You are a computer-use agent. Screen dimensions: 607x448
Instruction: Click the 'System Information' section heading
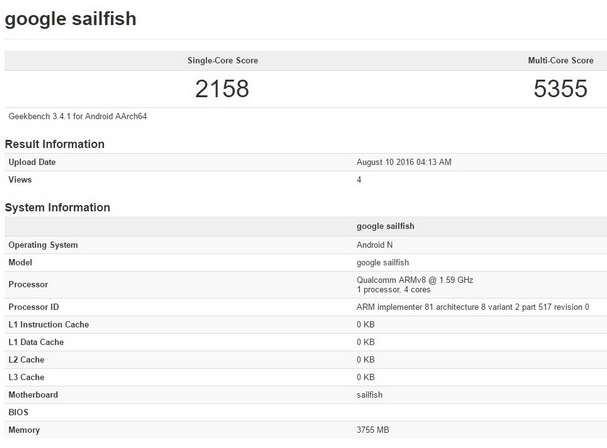57,208
